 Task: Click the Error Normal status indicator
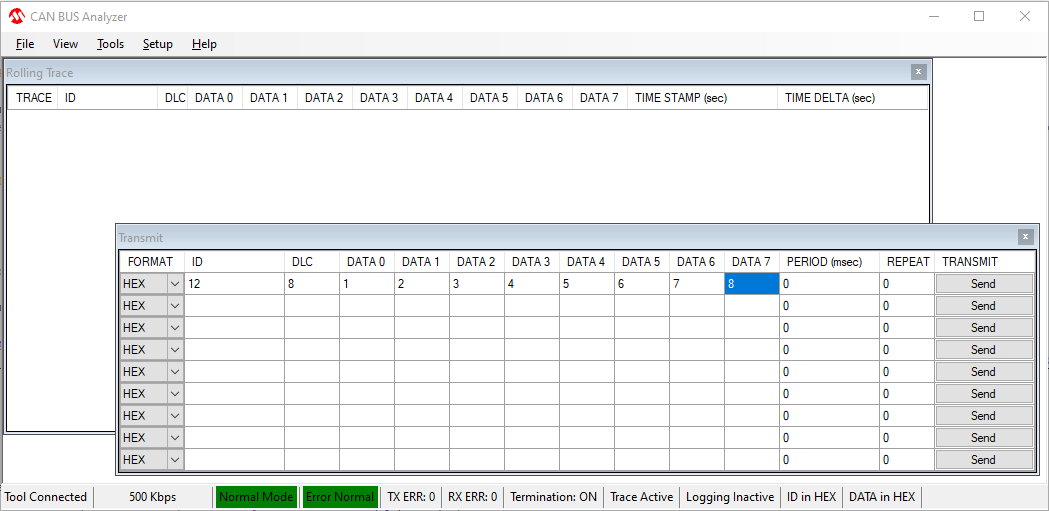point(340,497)
